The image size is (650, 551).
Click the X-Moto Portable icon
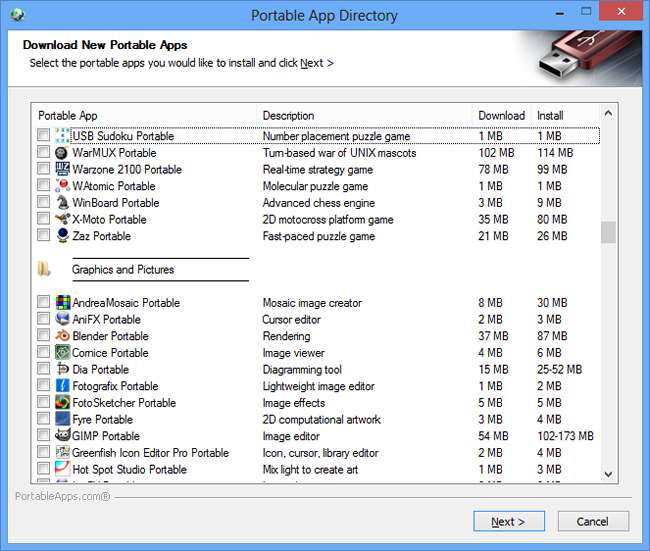coord(62,219)
